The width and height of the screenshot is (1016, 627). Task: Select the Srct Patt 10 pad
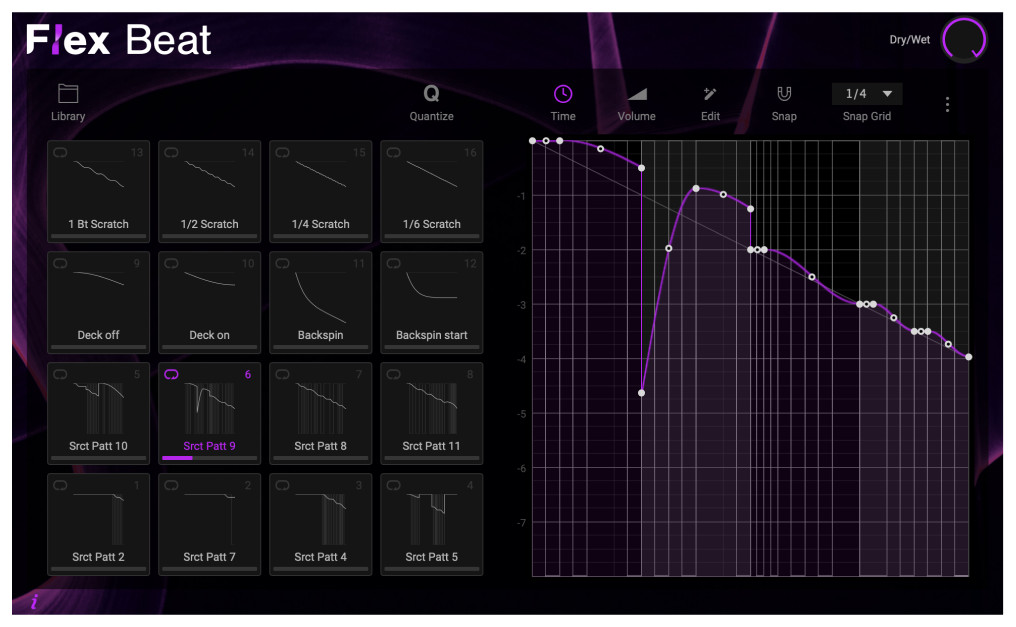[x=98, y=410]
